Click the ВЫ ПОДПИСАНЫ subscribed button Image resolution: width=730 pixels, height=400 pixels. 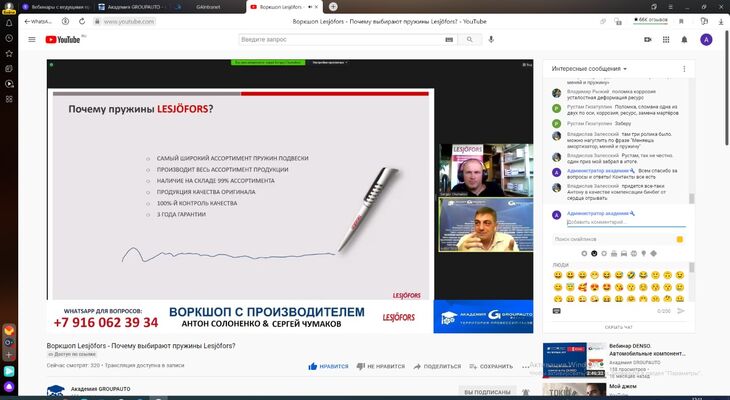[487, 392]
